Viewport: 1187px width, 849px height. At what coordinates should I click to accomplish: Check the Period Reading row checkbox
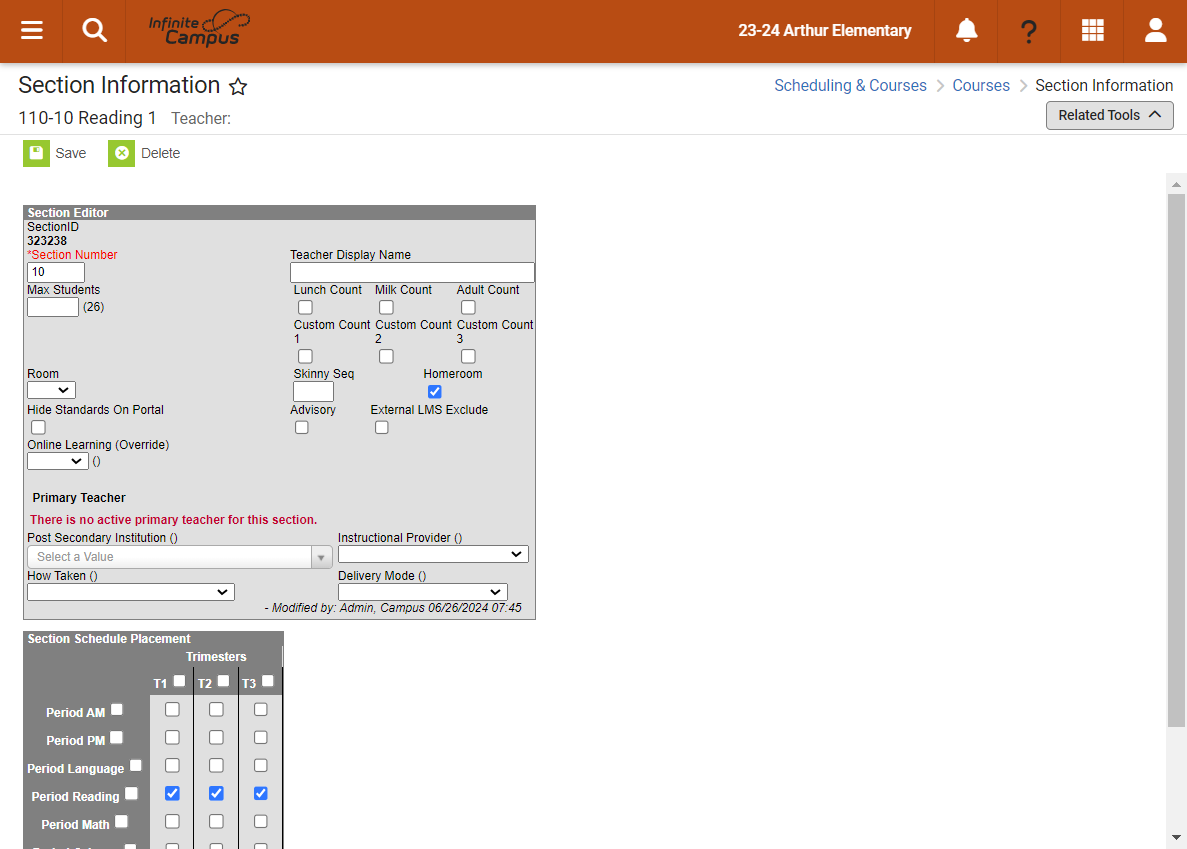131,794
